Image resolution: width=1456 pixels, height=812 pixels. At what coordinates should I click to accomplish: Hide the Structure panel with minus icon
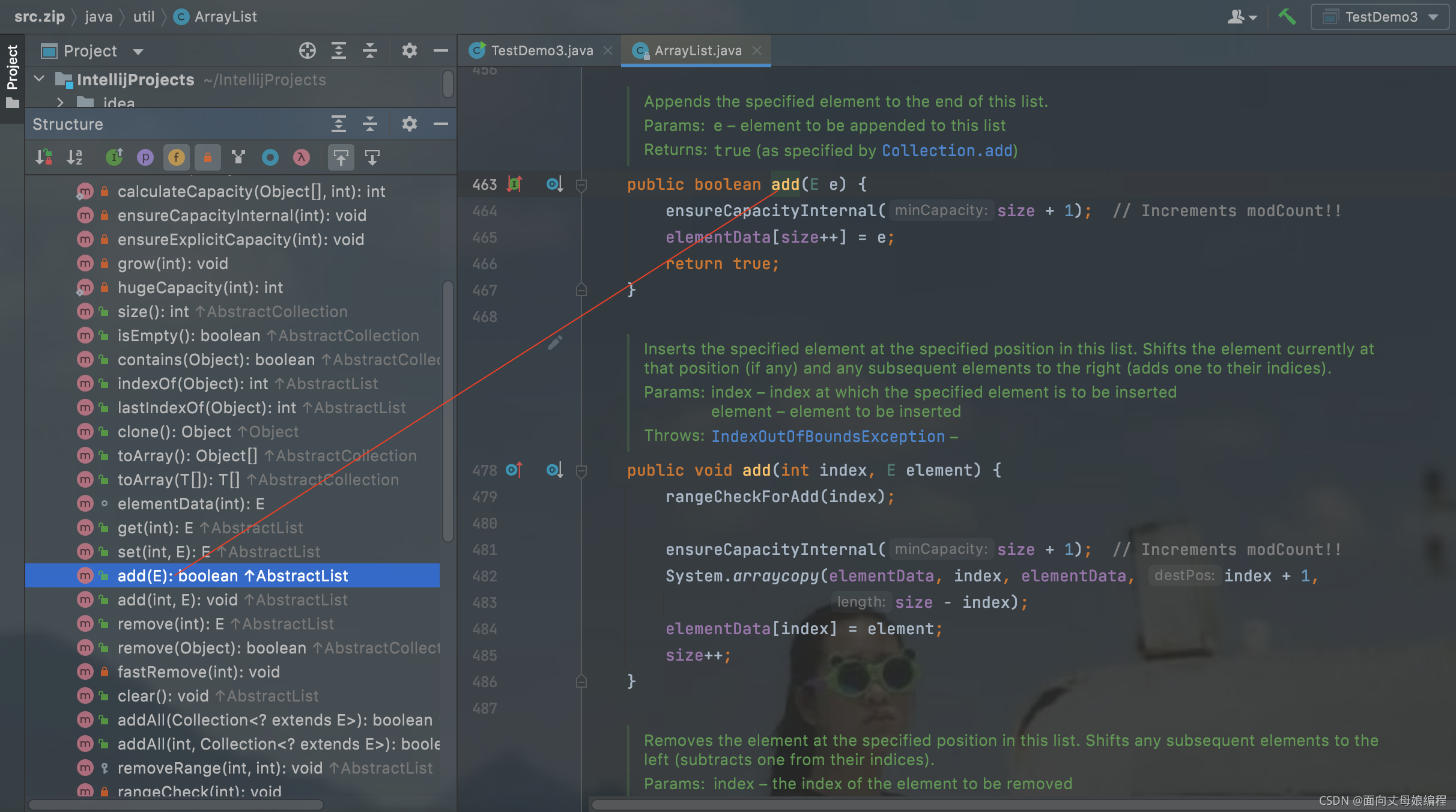point(440,124)
